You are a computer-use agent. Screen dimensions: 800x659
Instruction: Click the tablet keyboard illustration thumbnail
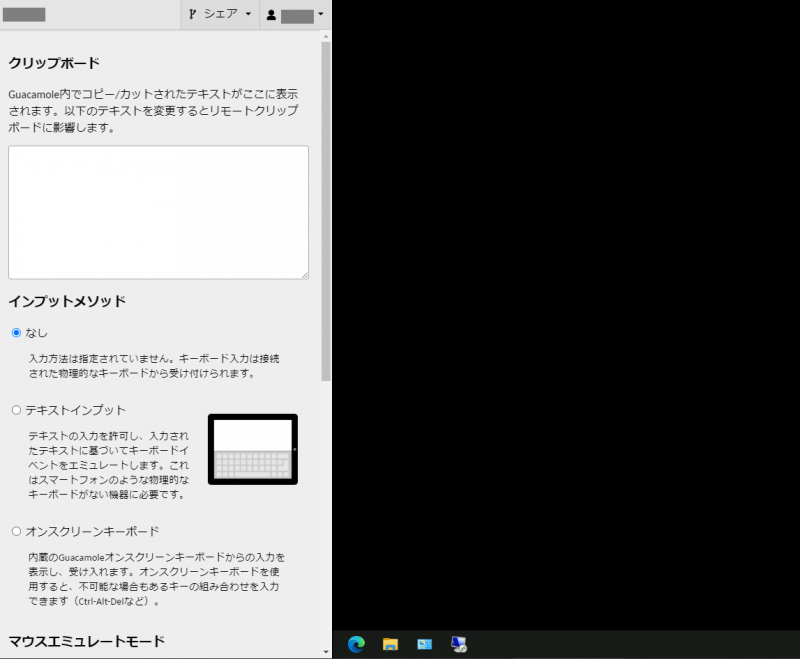pos(253,449)
